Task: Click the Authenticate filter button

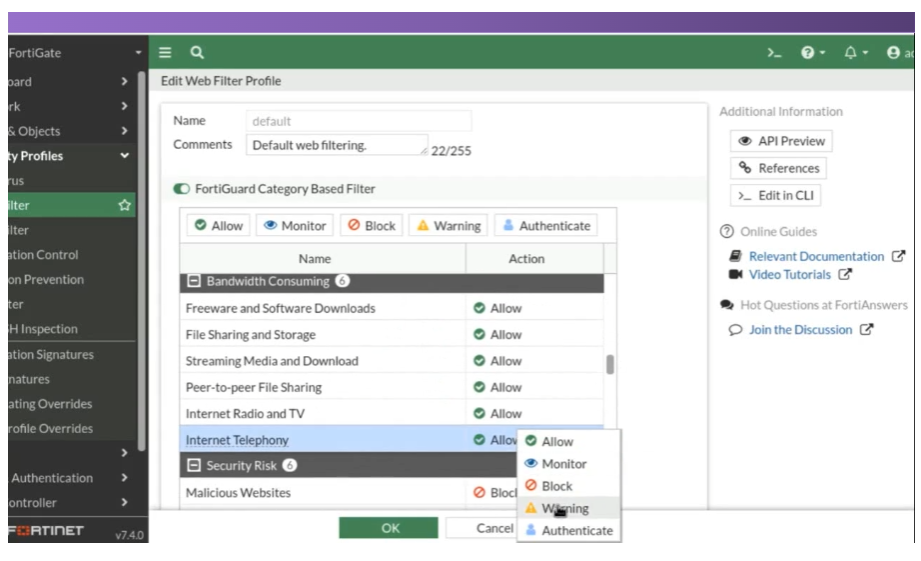Action: pos(546,226)
